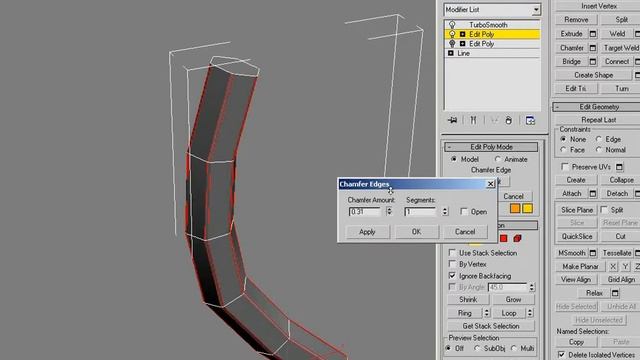Click the Loop spinner arrows
640x360 pixels.
click(530, 313)
